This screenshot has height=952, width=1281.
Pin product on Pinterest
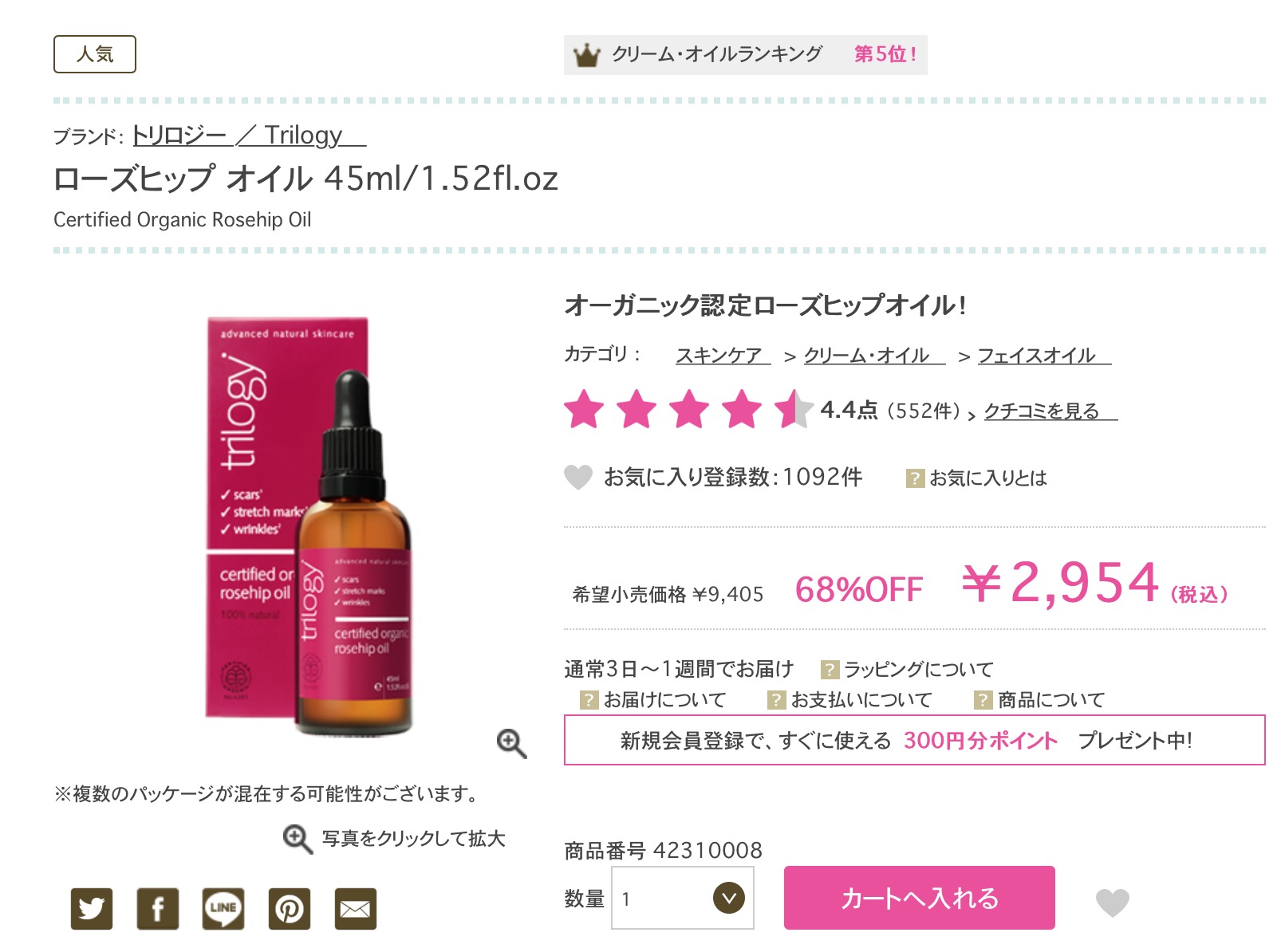point(290,908)
